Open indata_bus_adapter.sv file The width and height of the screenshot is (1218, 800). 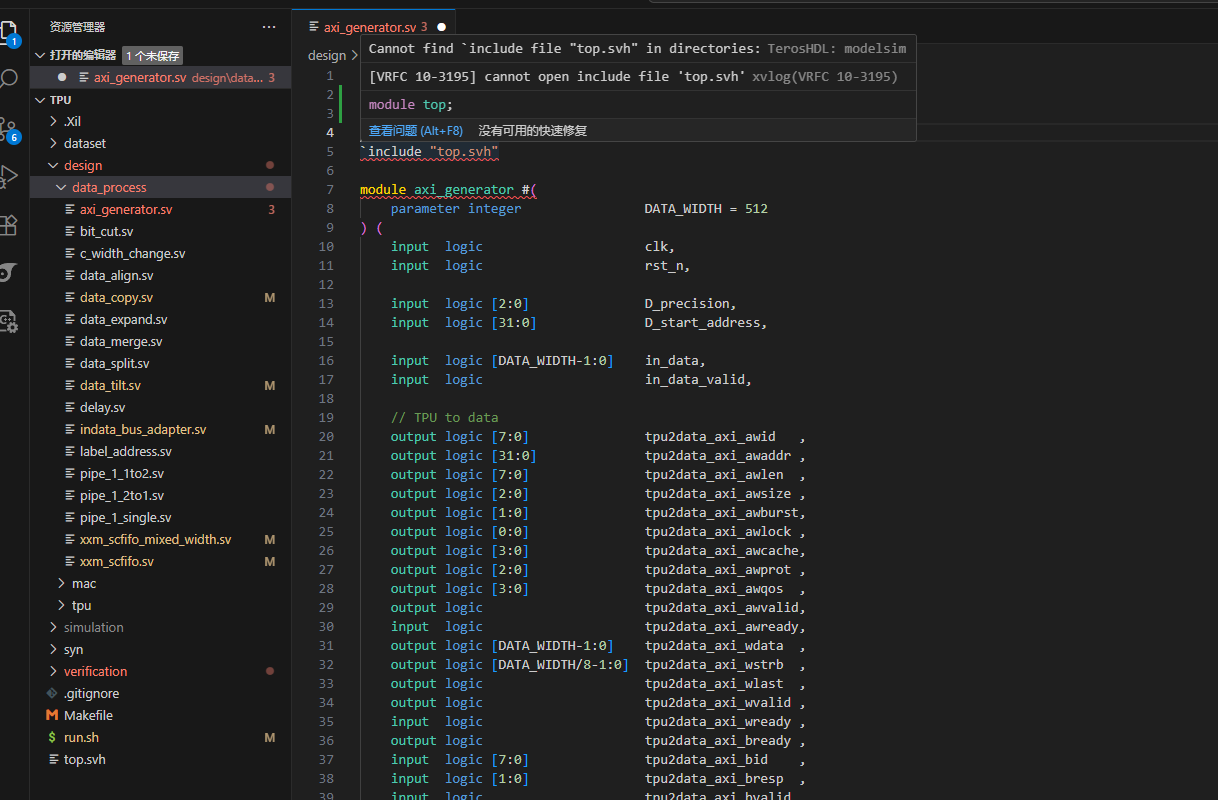pyautogui.click(x=143, y=429)
